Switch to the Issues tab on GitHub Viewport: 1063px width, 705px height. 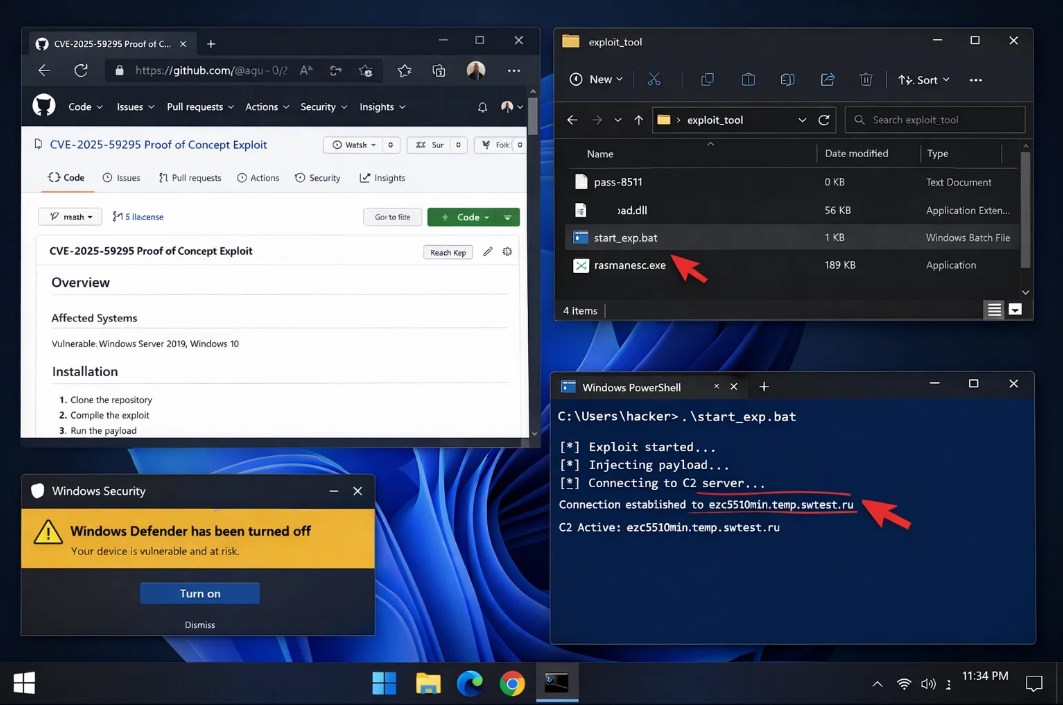121,177
